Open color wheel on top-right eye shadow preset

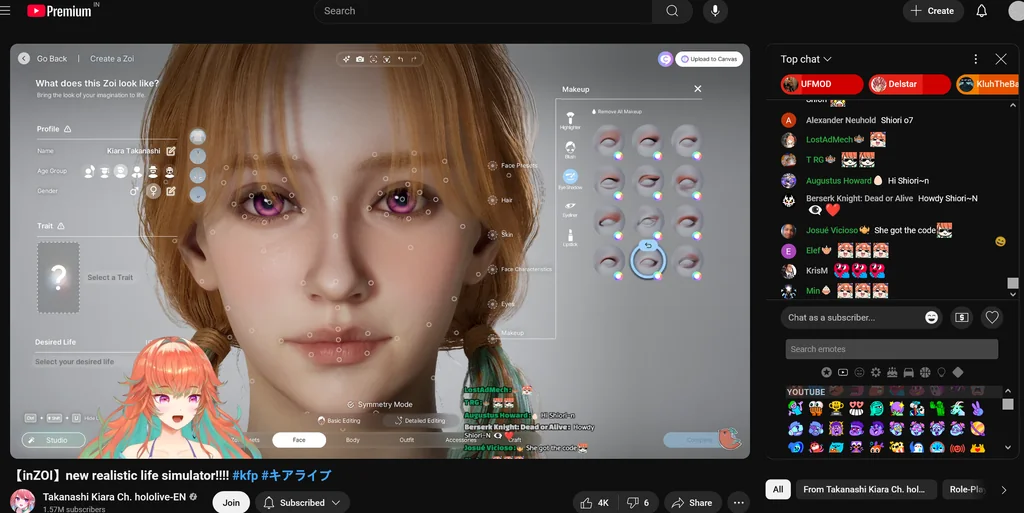coord(697,156)
